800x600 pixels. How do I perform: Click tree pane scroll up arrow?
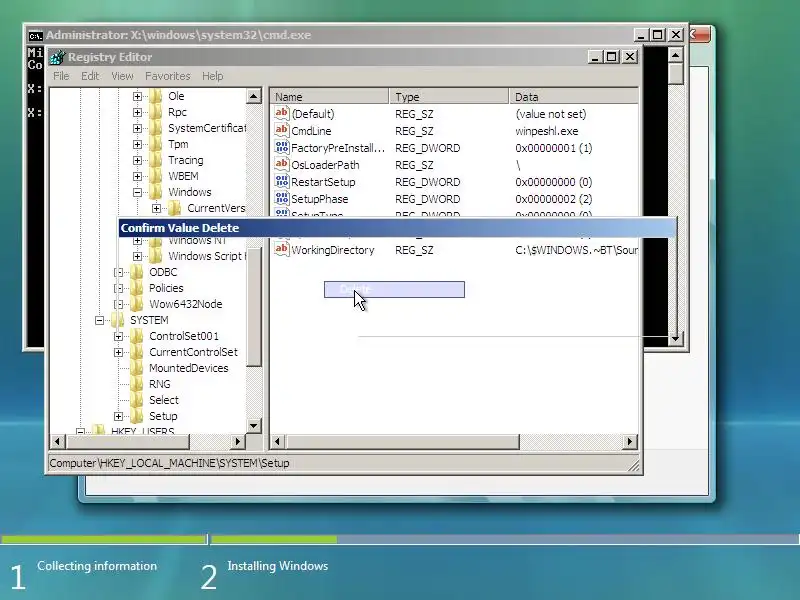[x=254, y=96]
